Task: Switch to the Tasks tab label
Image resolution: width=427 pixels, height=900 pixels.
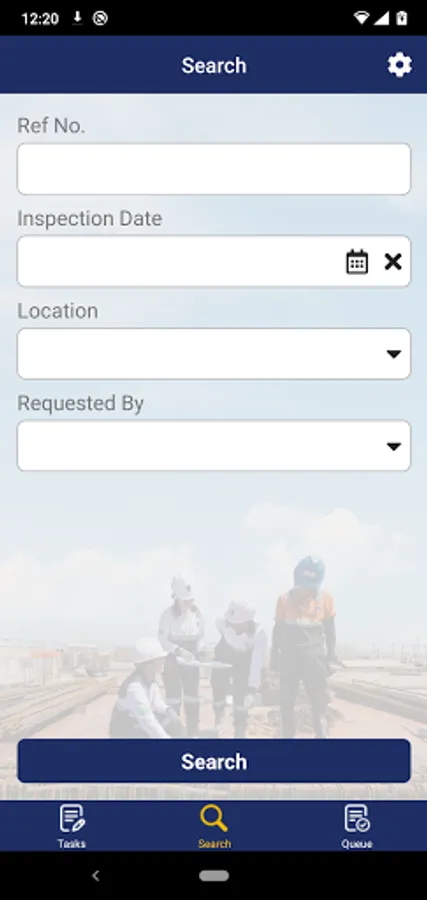Action: pyautogui.click(x=72, y=844)
